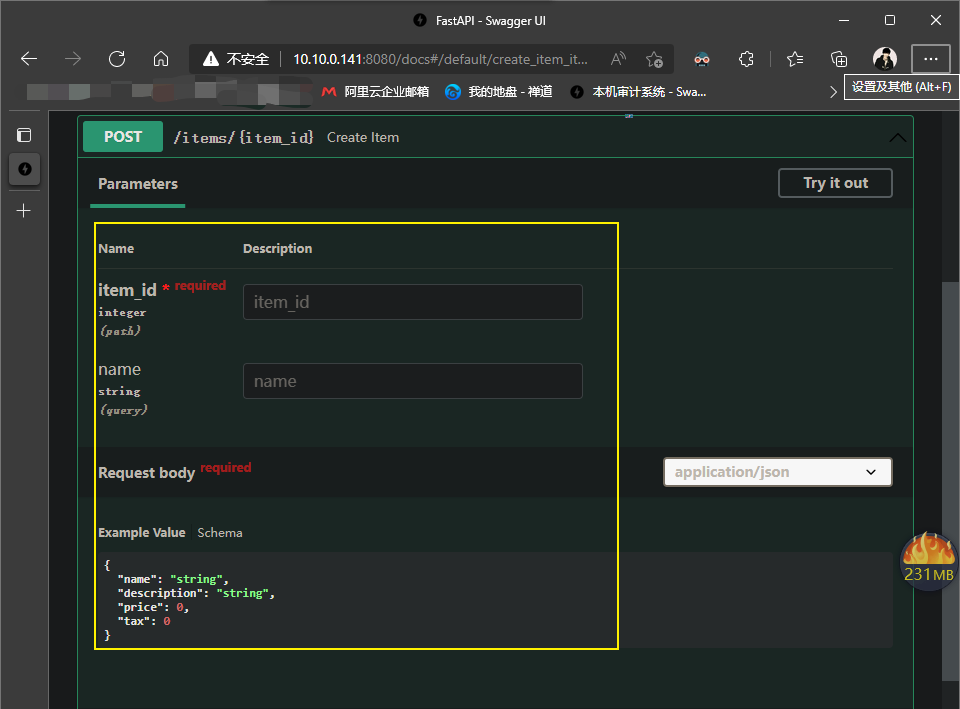Screen dimensions: 960x709
Task: Collapse the POST /items/{item_id} operation
Action: [897, 138]
